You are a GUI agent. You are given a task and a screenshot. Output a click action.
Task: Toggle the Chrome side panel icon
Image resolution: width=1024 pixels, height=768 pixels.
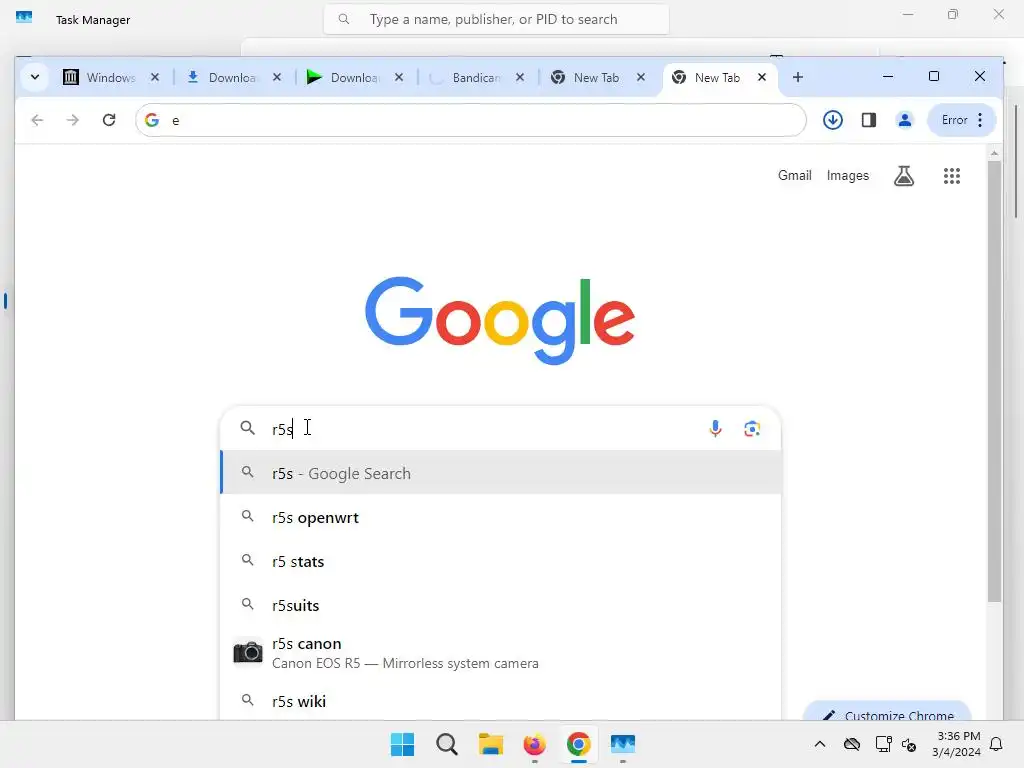(869, 120)
